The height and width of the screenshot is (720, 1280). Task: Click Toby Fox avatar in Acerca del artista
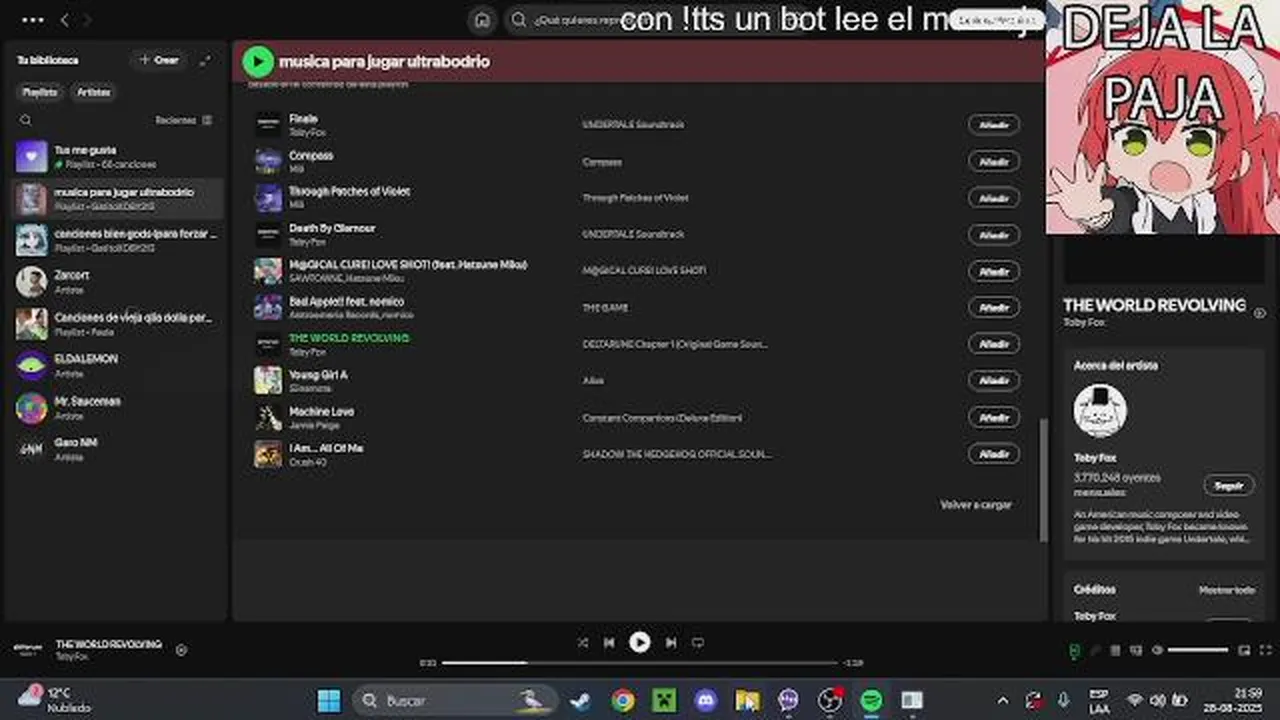(1100, 410)
